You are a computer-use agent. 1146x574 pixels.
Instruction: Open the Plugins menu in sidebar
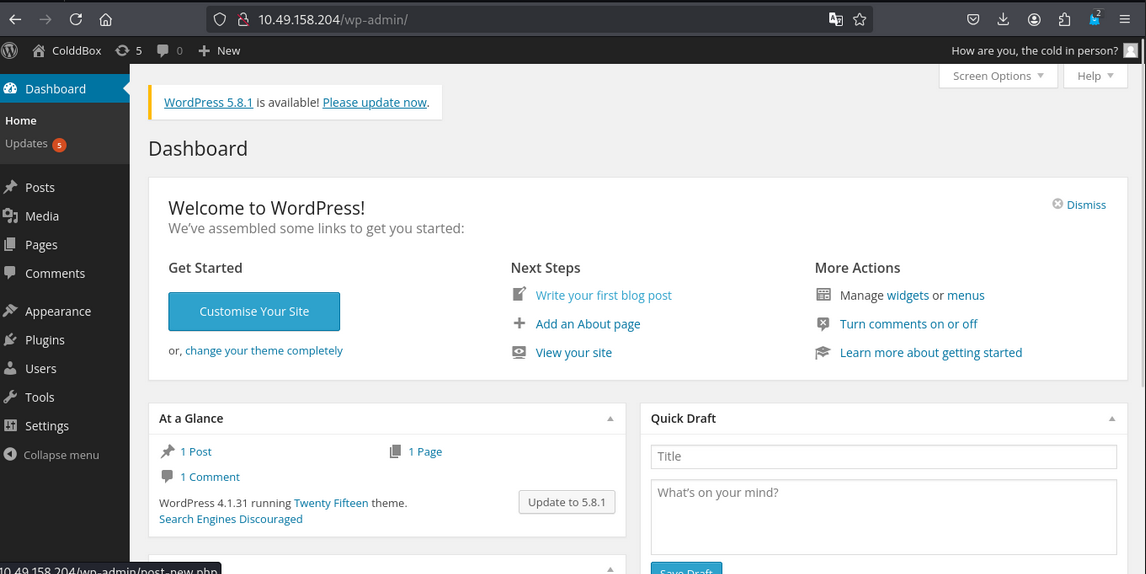(44, 340)
